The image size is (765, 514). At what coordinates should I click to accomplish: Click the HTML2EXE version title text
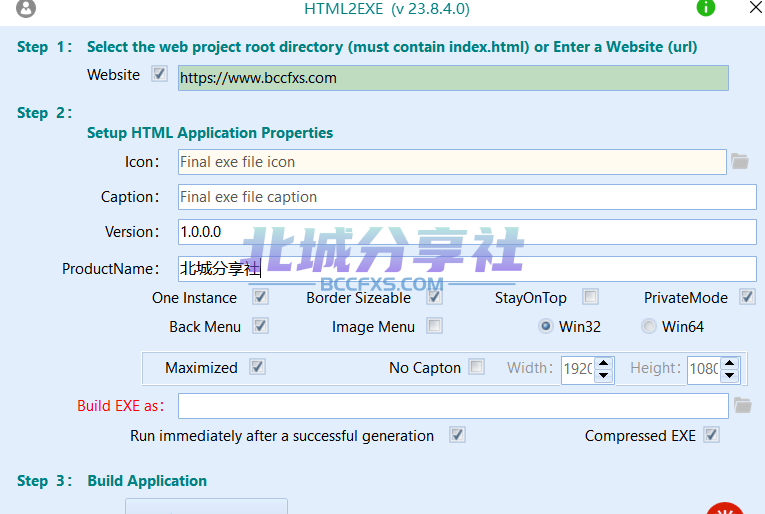tap(387, 8)
